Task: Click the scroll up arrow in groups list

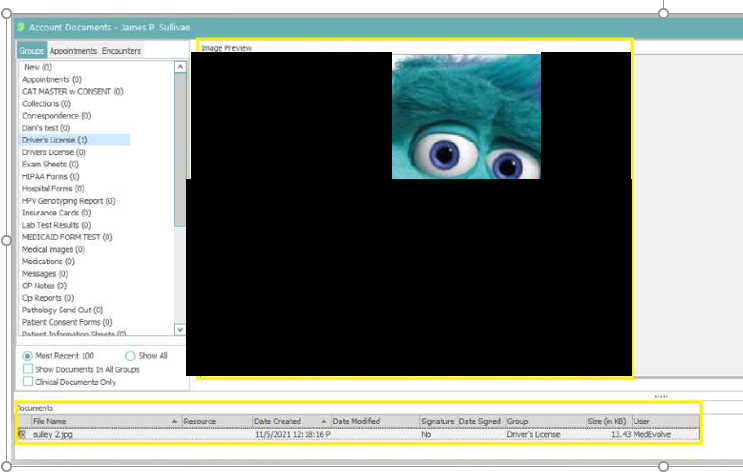Action: click(x=180, y=67)
